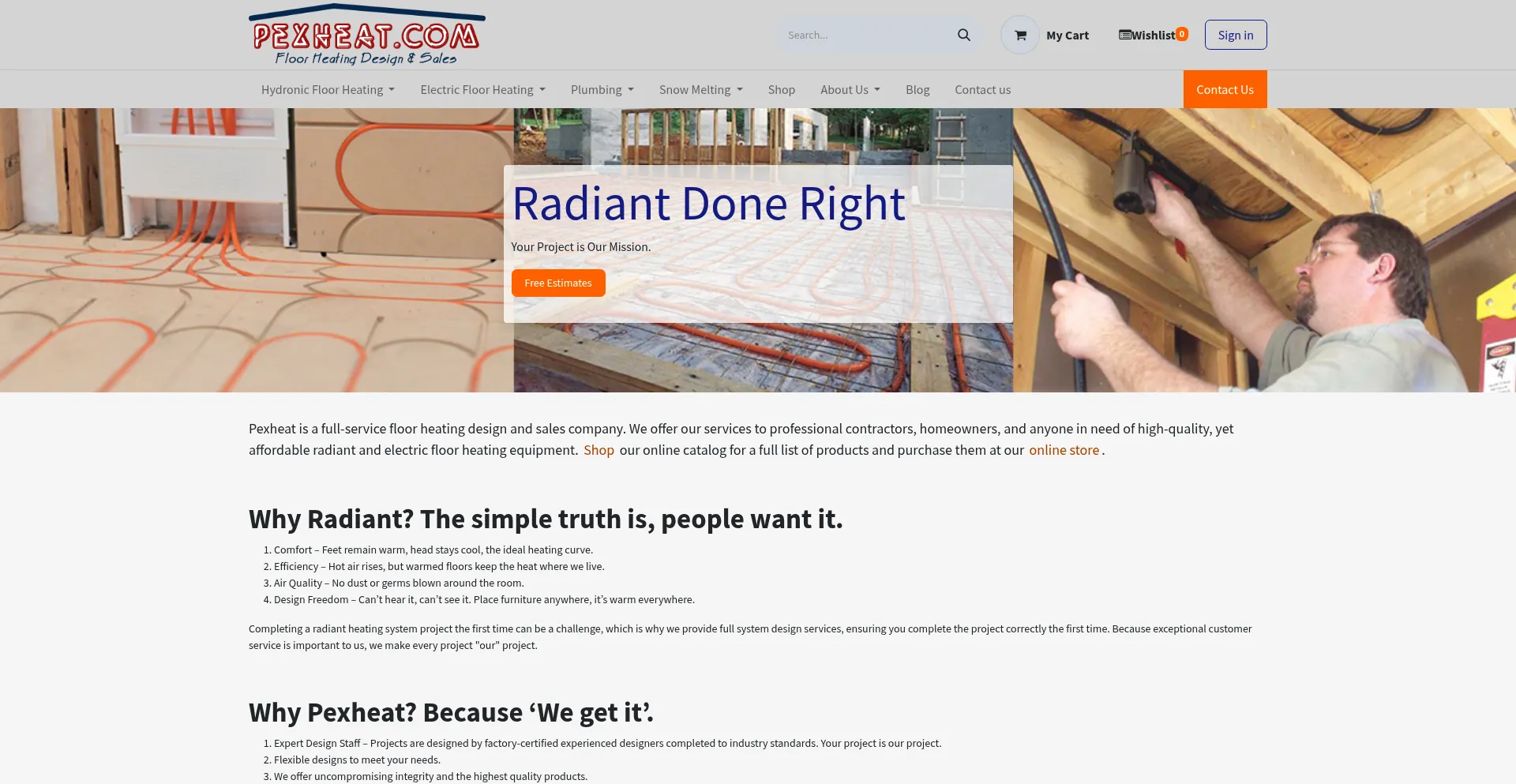The width and height of the screenshot is (1516, 784).
Task: Click 'Your Project is Our Mission.' text
Action: pos(581,246)
